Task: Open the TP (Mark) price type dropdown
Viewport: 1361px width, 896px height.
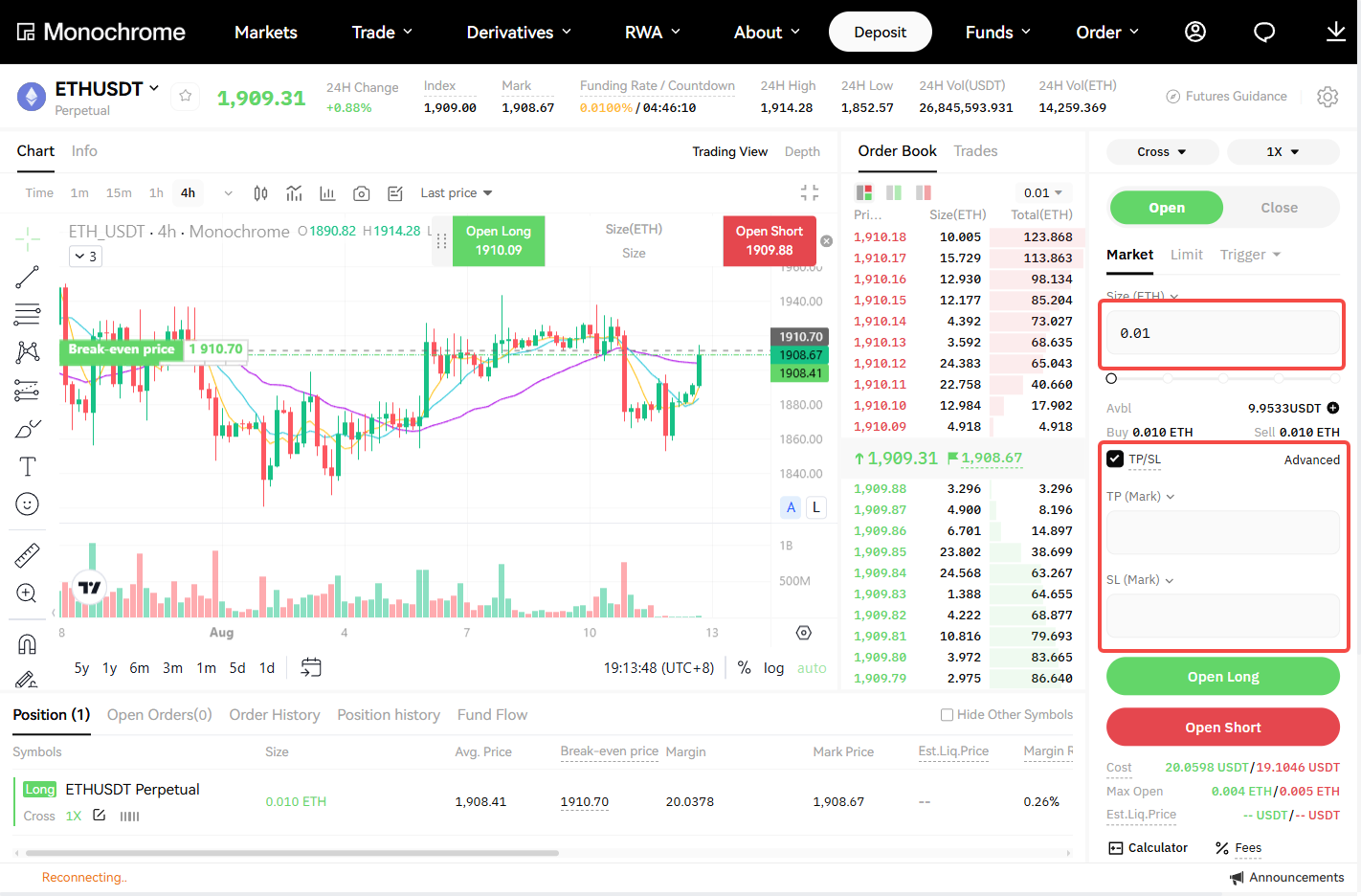Action: (1141, 496)
